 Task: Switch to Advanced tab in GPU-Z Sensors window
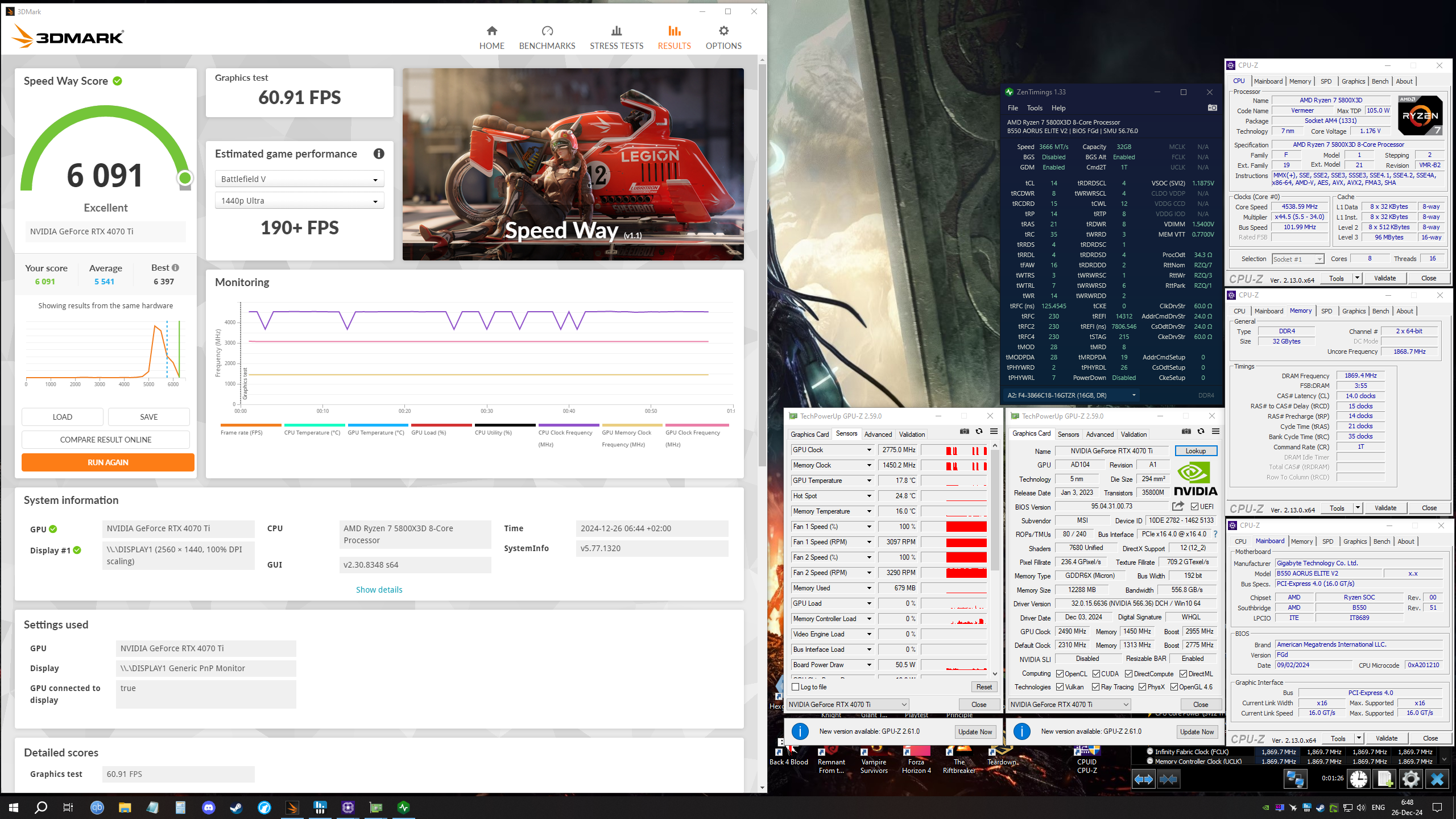pos(878,434)
